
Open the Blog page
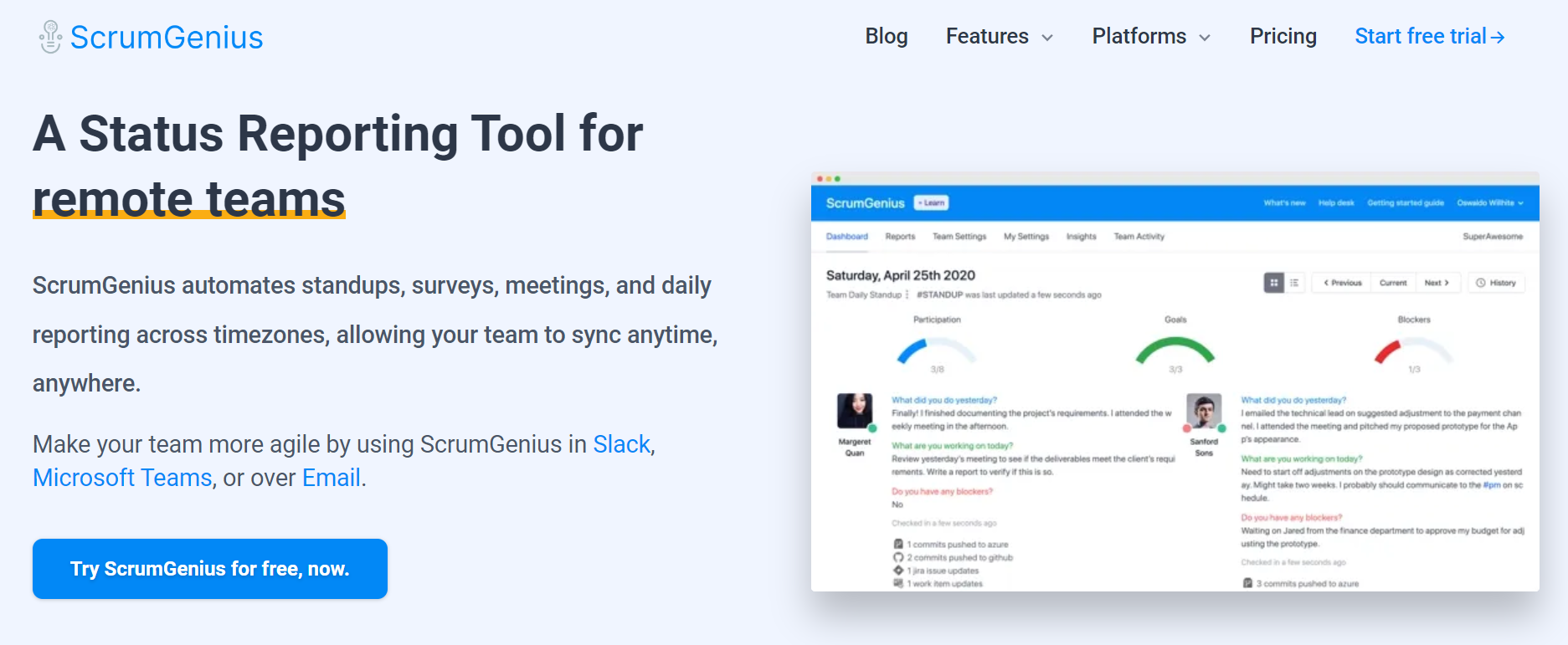887,36
